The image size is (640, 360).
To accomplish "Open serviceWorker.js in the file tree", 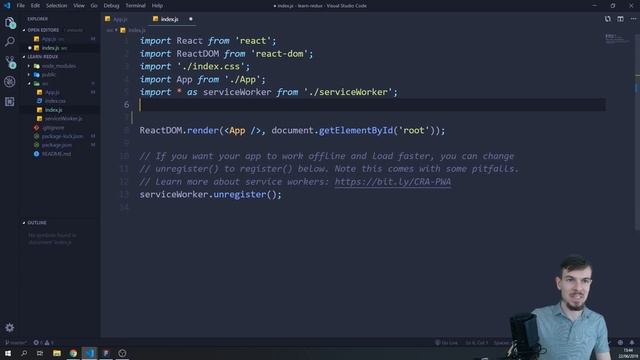I will click(63, 118).
